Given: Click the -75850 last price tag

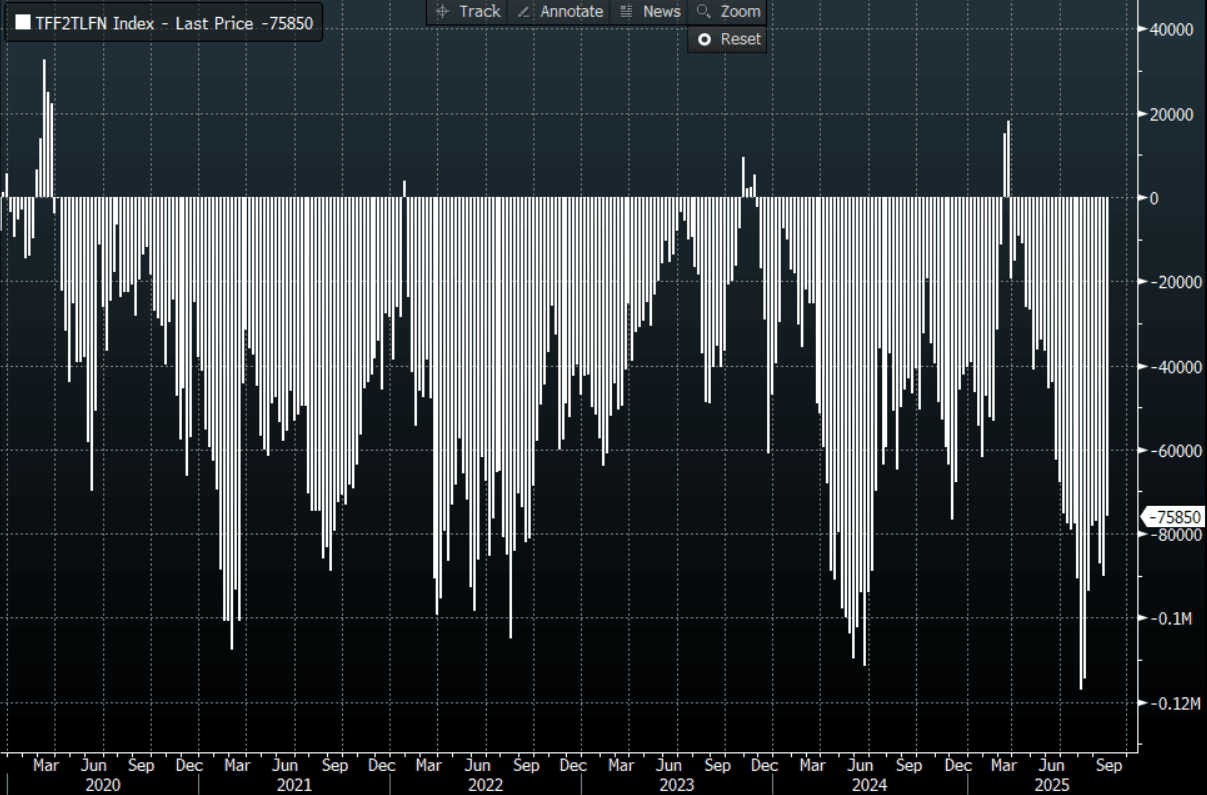Looking at the screenshot, I should point(1174,517).
